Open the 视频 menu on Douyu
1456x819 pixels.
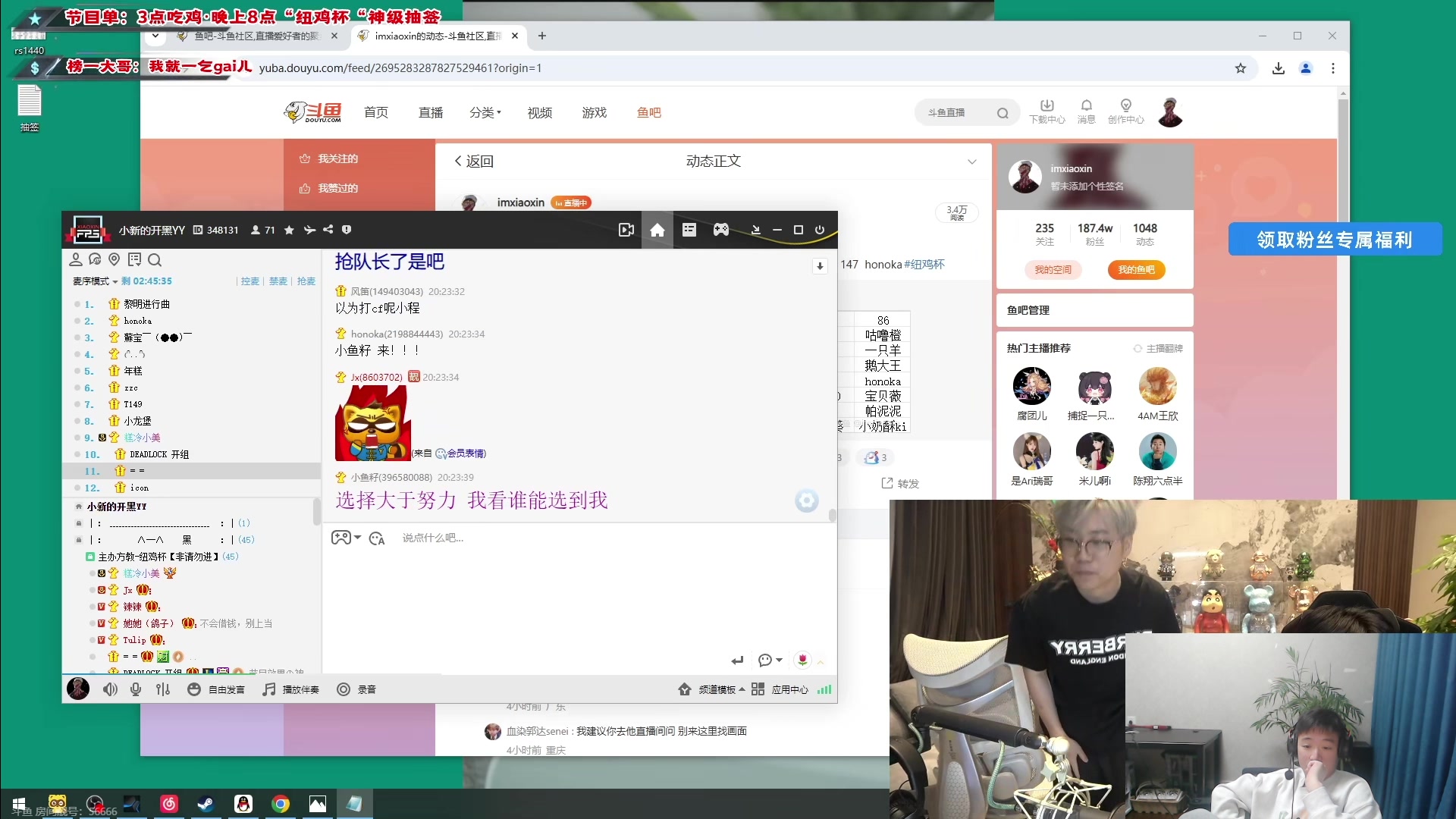coord(540,112)
